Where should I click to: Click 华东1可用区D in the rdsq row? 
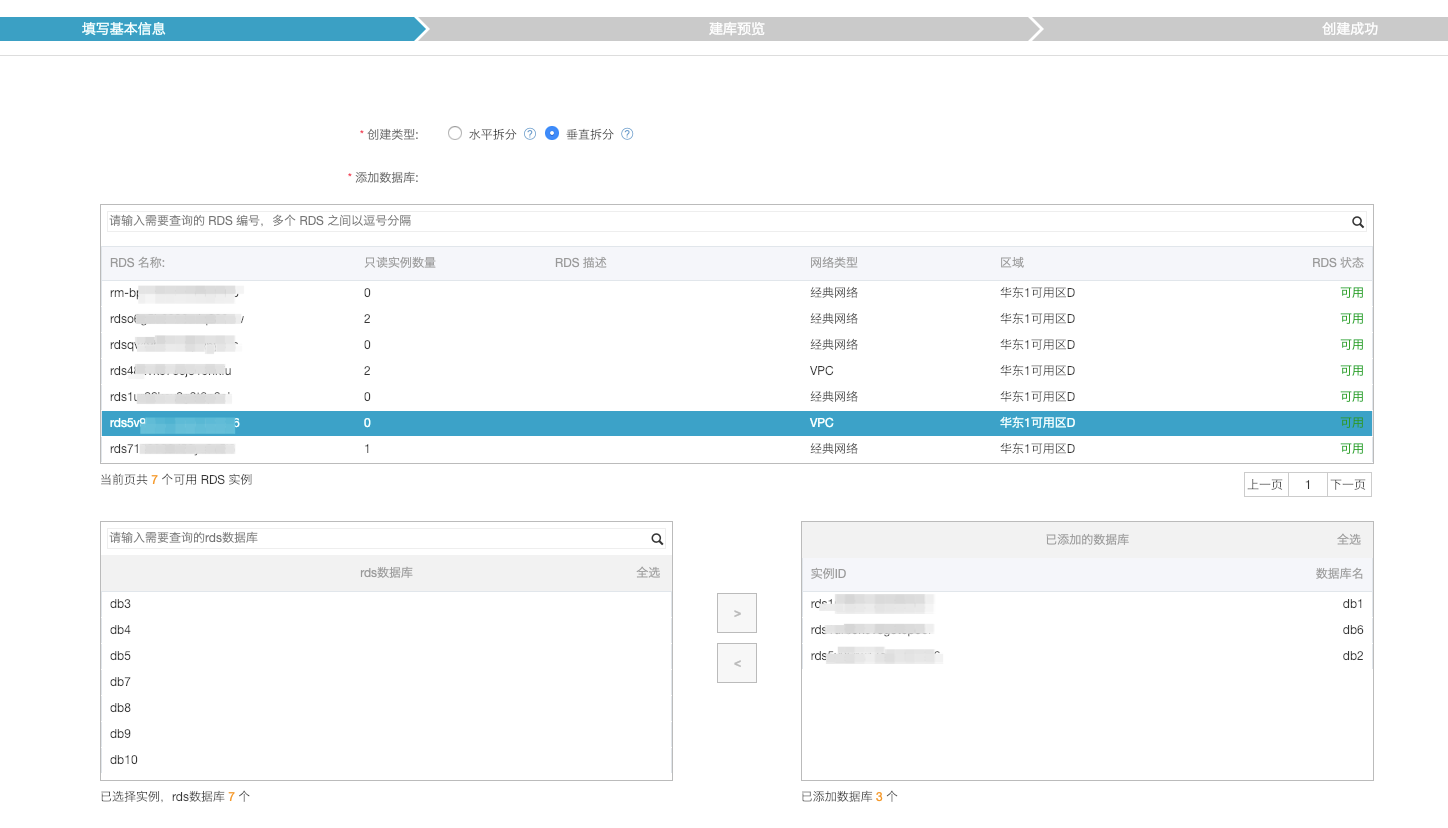point(1037,345)
